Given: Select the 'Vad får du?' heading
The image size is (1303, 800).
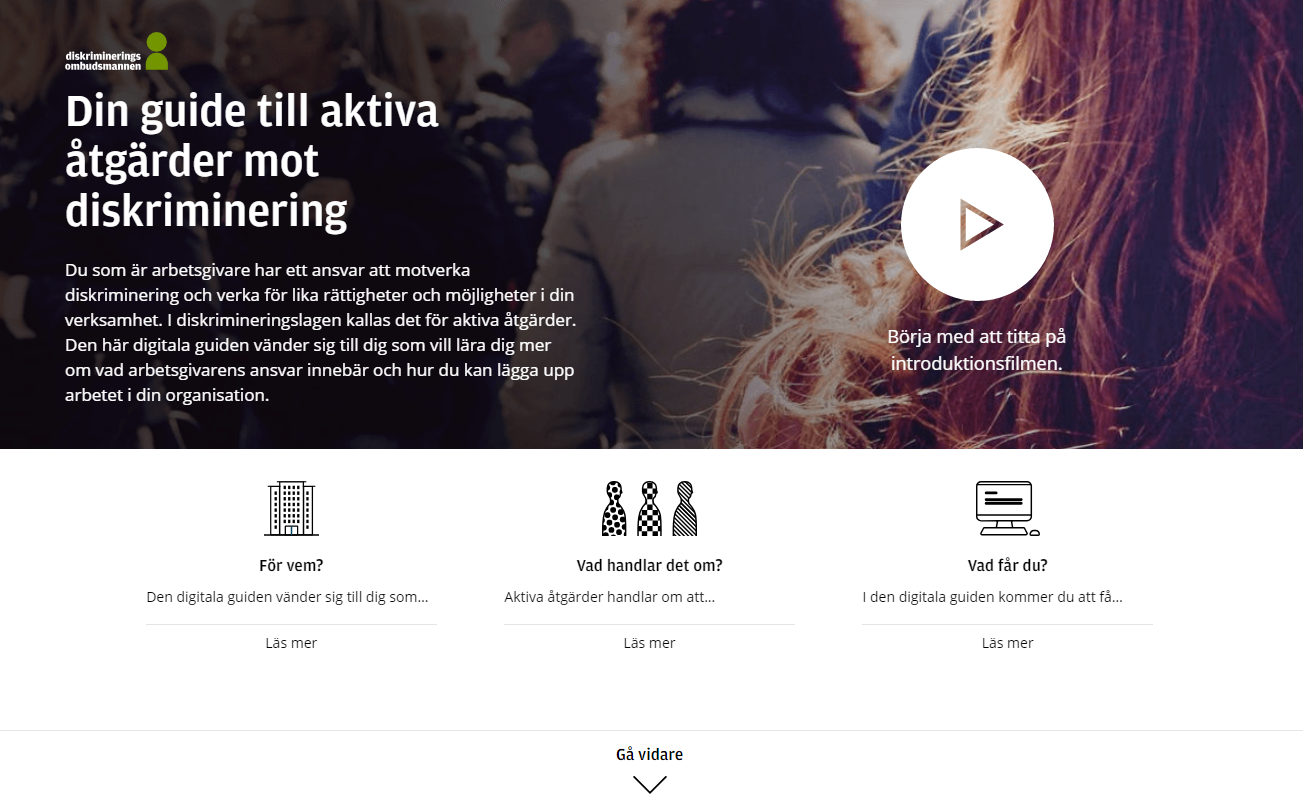Looking at the screenshot, I should pyautogui.click(x=1008, y=565).
